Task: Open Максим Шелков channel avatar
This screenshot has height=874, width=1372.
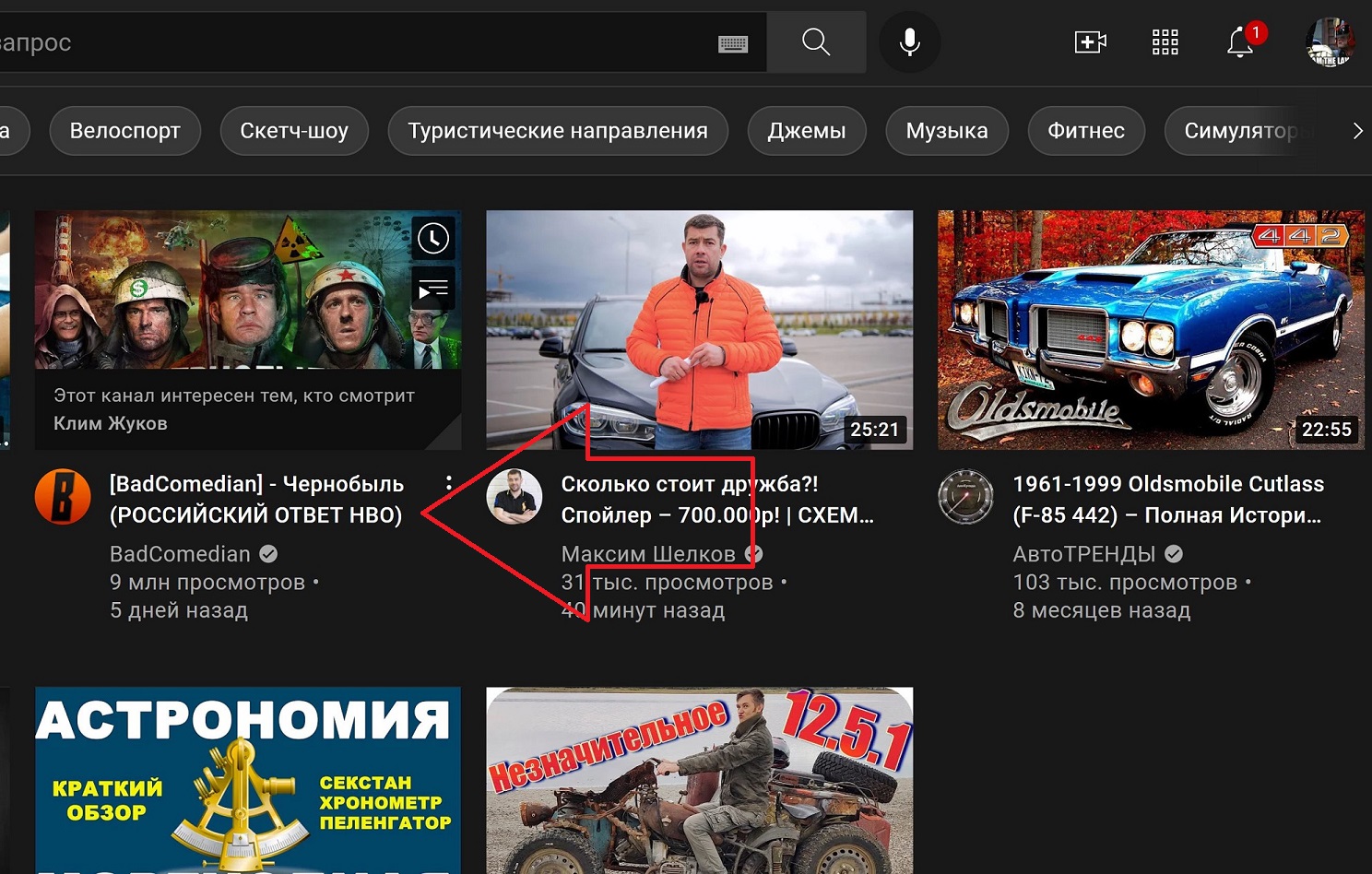Action: (x=514, y=496)
